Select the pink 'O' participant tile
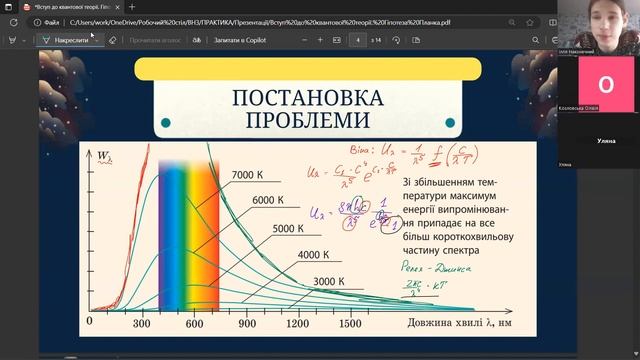This screenshot has width=640, height=360. coord(606,84)
